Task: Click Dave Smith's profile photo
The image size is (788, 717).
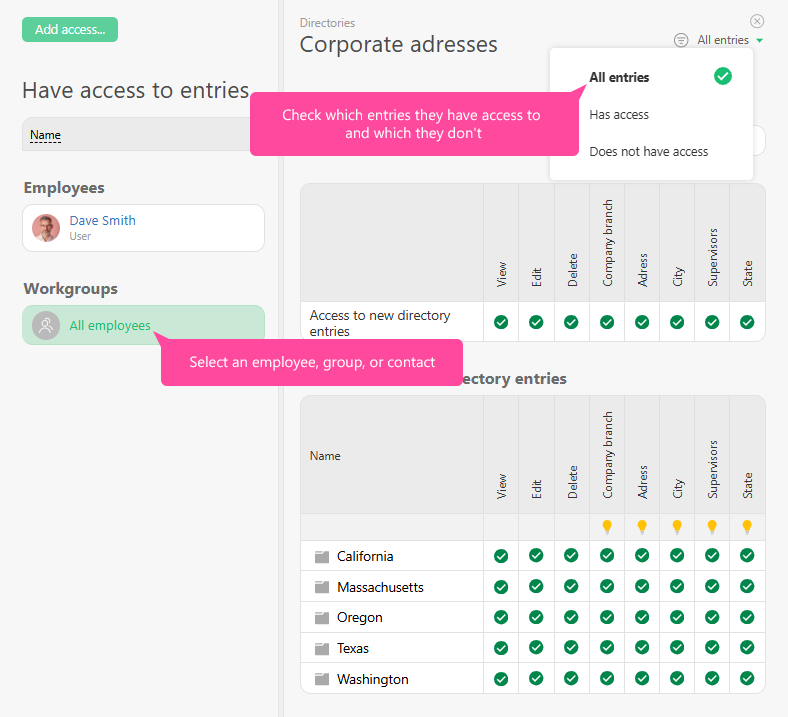Action: click(x=46, y=228)
